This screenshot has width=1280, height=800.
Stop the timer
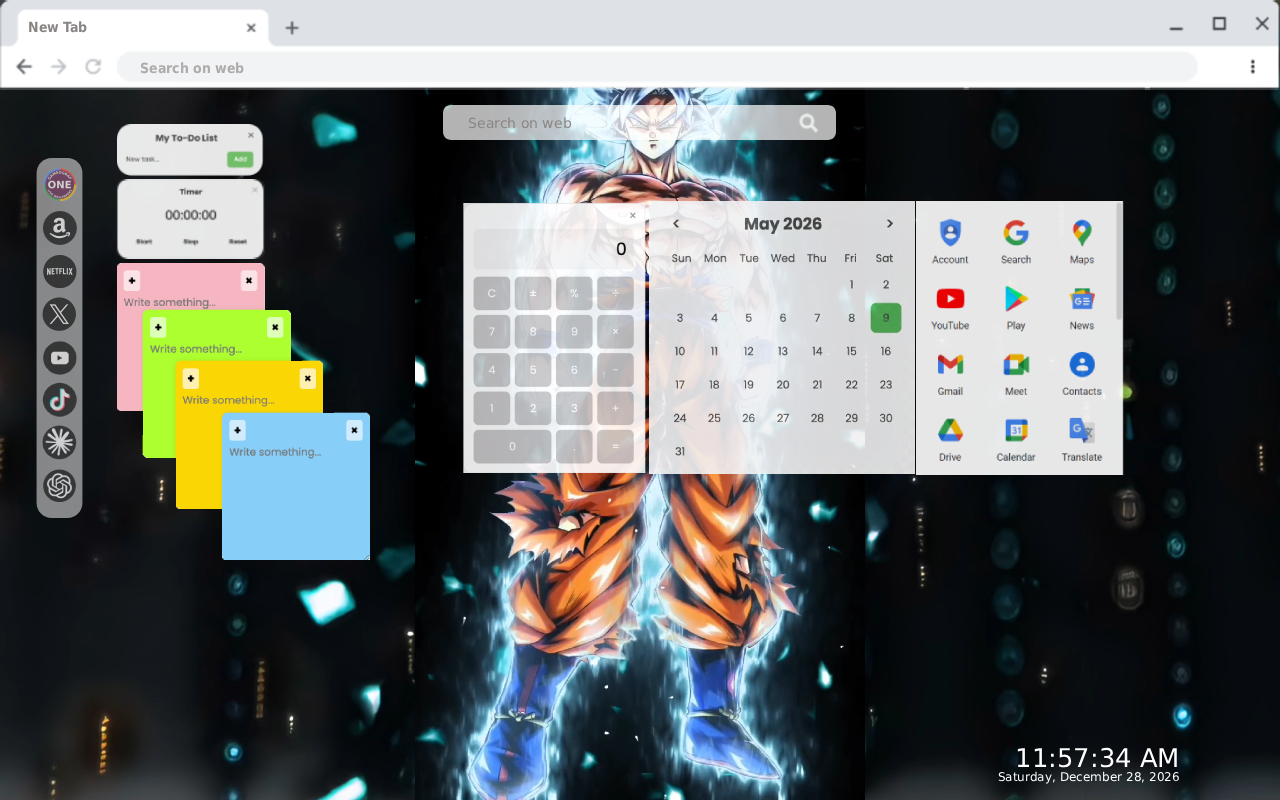190,242
